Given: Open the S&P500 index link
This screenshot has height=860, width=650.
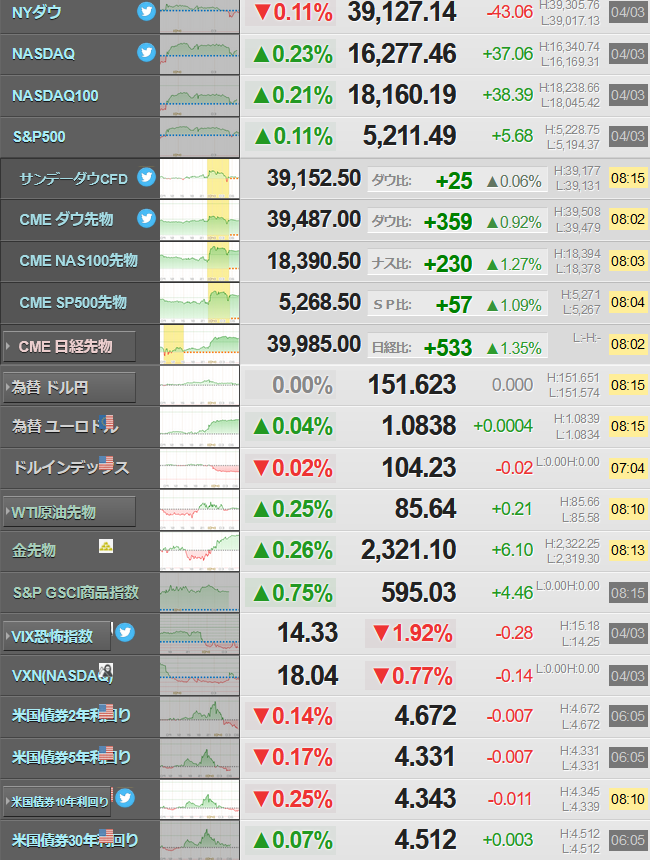Looking at the screenshot, I should point(39,137).
